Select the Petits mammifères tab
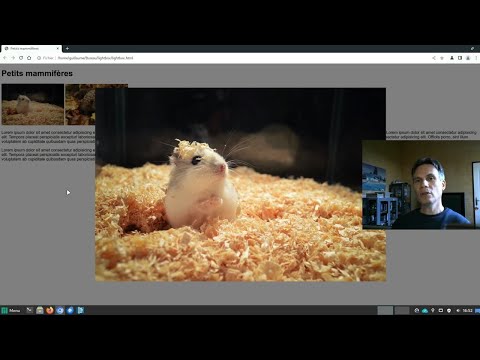The image size is (480, 360). [31, 49]
